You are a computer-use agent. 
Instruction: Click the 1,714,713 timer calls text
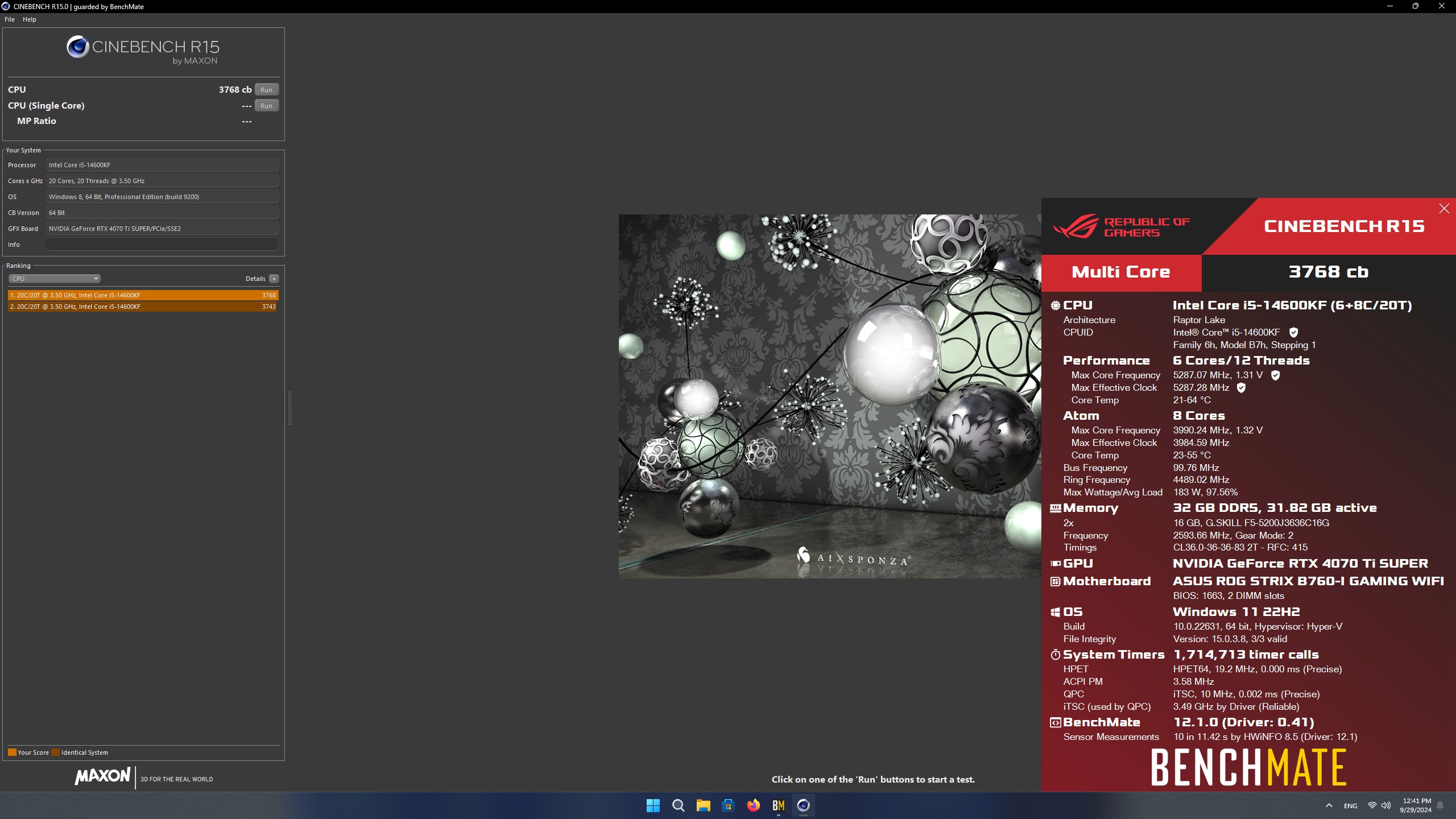(1246, 655)
